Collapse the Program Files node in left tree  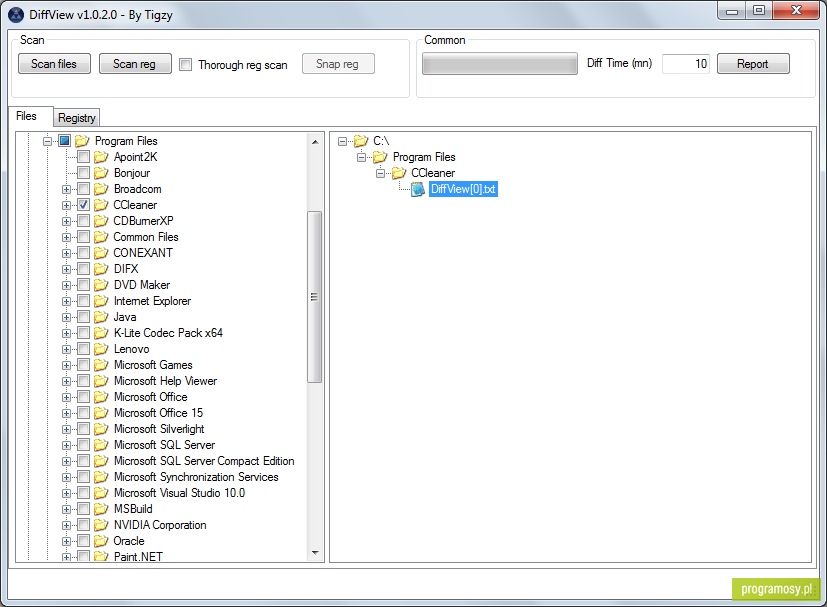47,141
